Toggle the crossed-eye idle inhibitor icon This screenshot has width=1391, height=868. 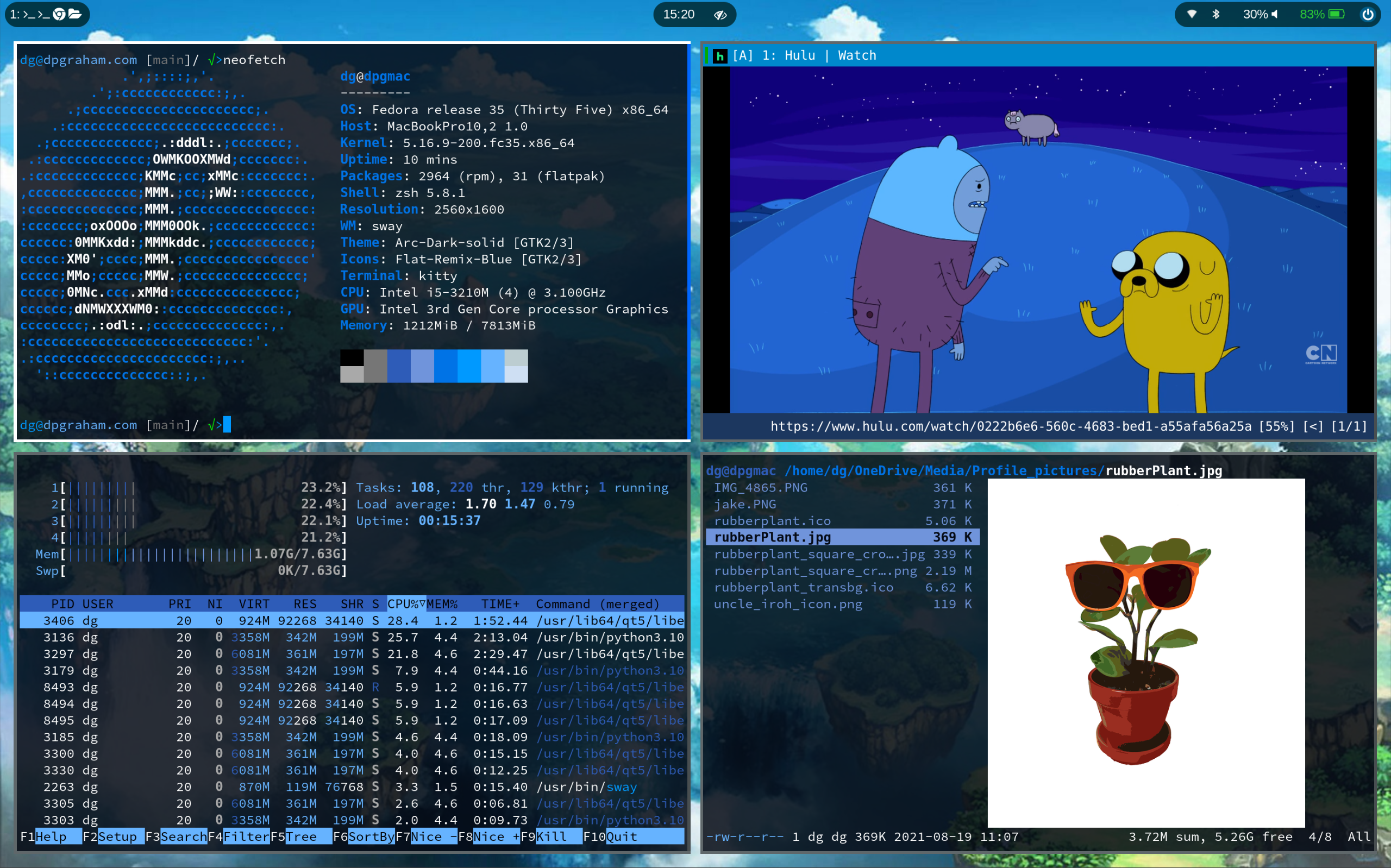(x=720, y=15)
